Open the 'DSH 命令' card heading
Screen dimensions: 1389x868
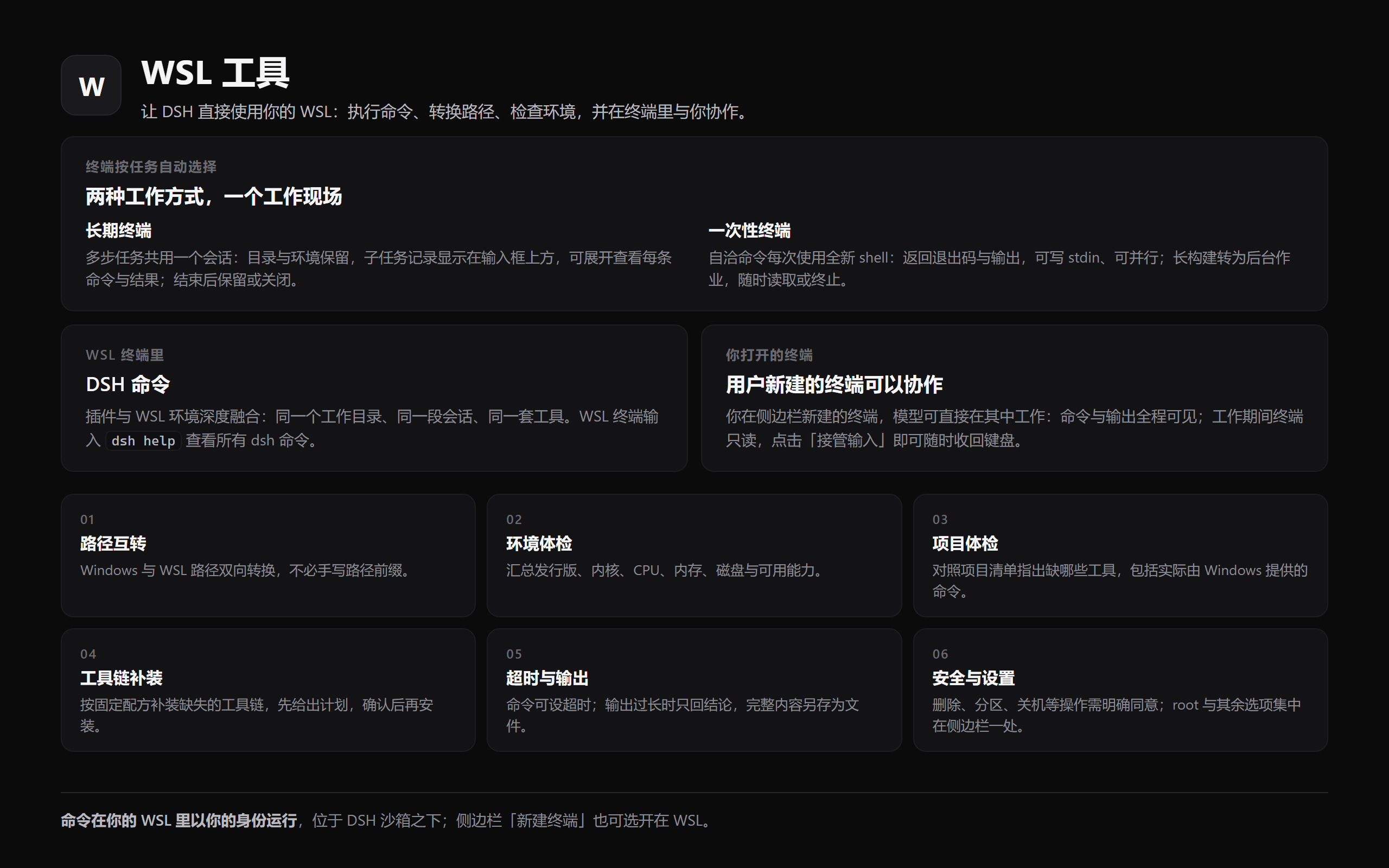click(x=128, y=385)
